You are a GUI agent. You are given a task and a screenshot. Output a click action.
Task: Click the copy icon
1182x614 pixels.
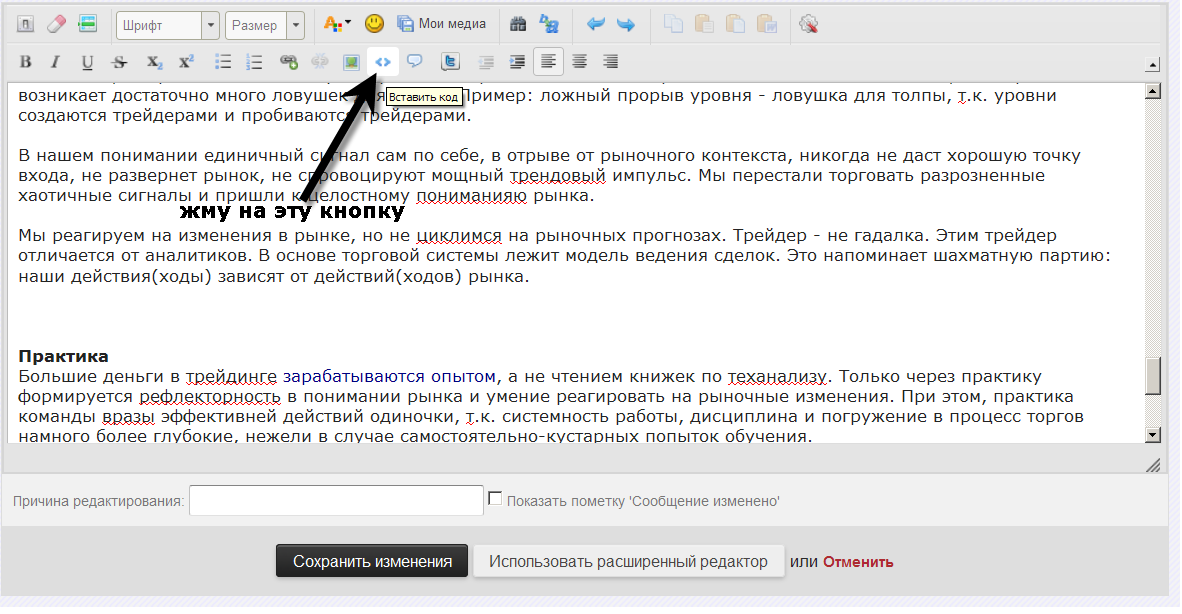click(x=672, y=24)
